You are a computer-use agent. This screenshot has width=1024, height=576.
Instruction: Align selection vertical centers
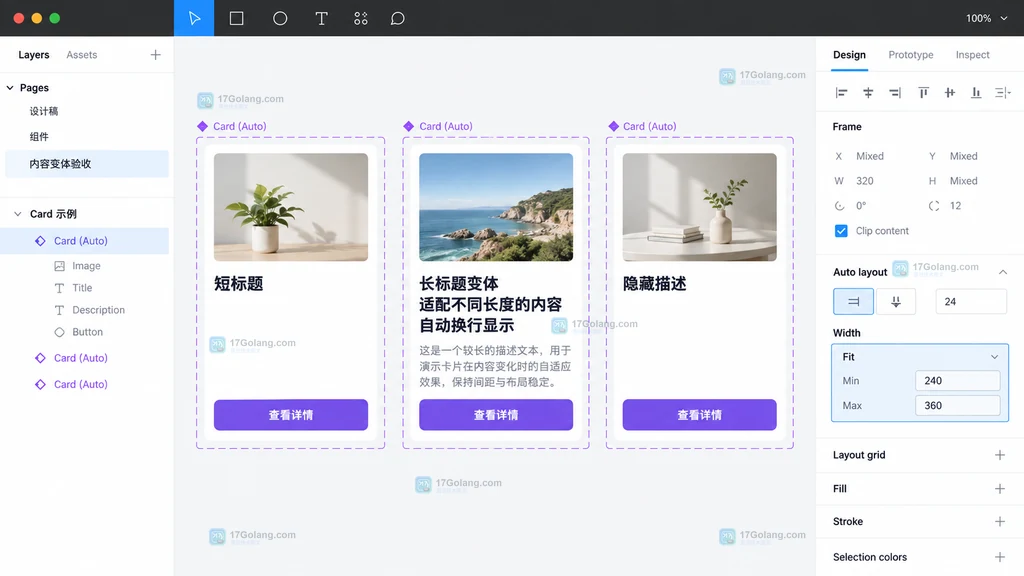pyautogui.click(x=950, y=93)
